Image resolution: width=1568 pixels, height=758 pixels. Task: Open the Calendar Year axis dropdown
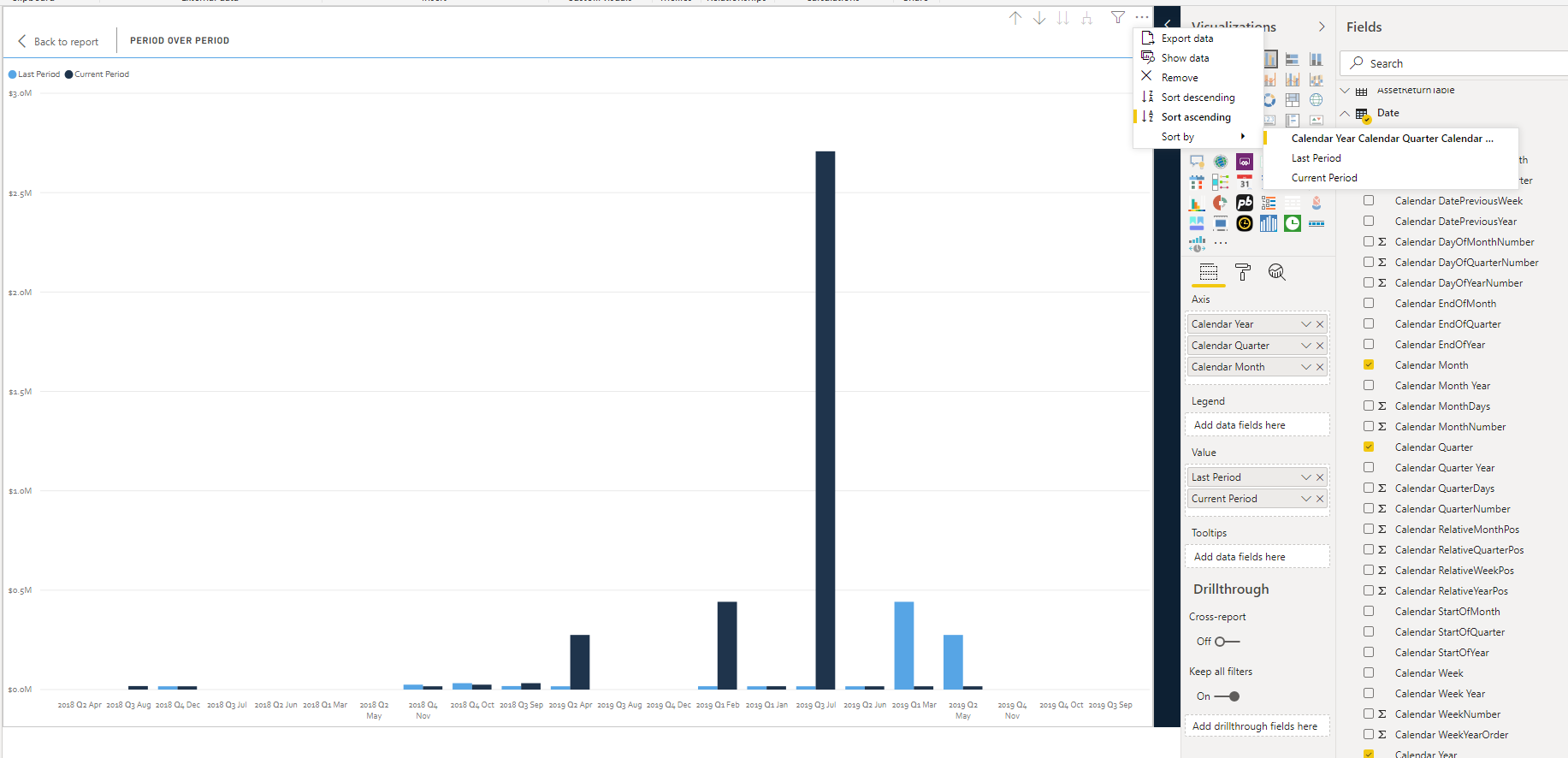pos(1306,324)
